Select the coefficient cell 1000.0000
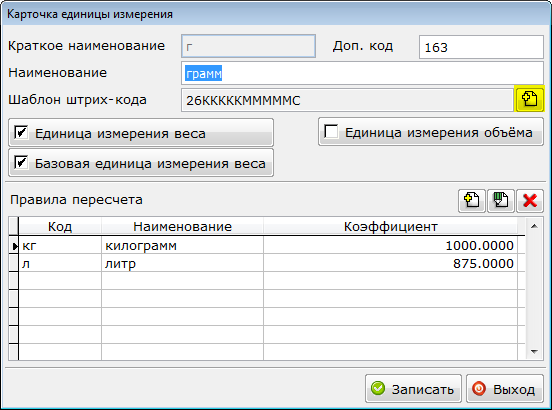The width and height of the screenshot is (552, 410). (x=390, y=245)
